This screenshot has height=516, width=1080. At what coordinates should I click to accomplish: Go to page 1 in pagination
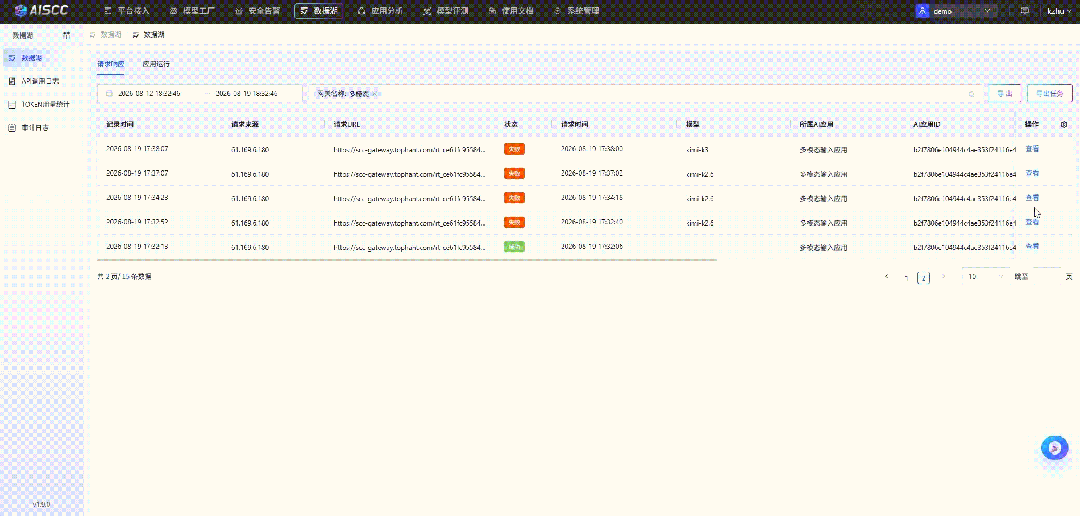tap(906, 277)
